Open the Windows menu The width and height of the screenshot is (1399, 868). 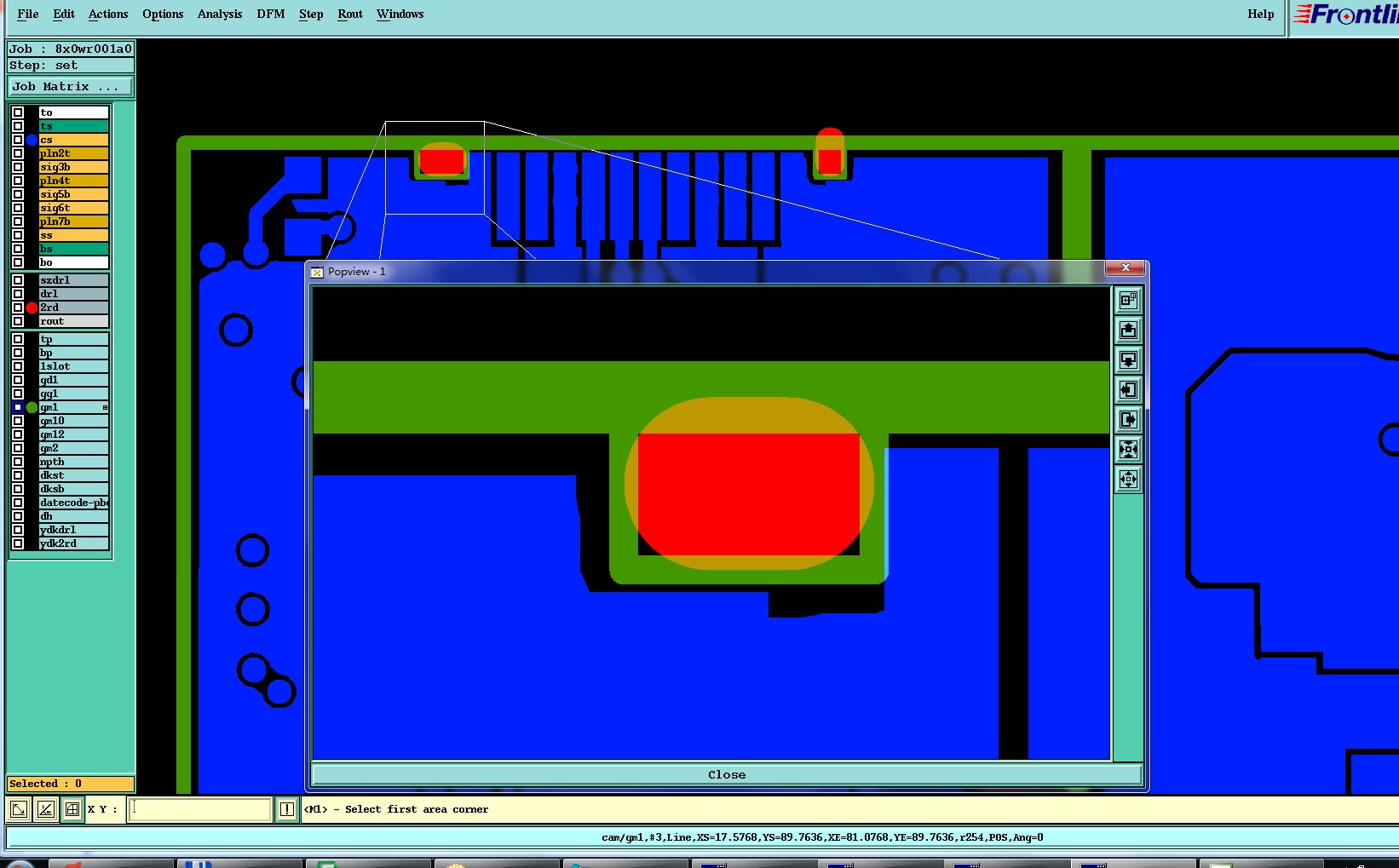400,14
